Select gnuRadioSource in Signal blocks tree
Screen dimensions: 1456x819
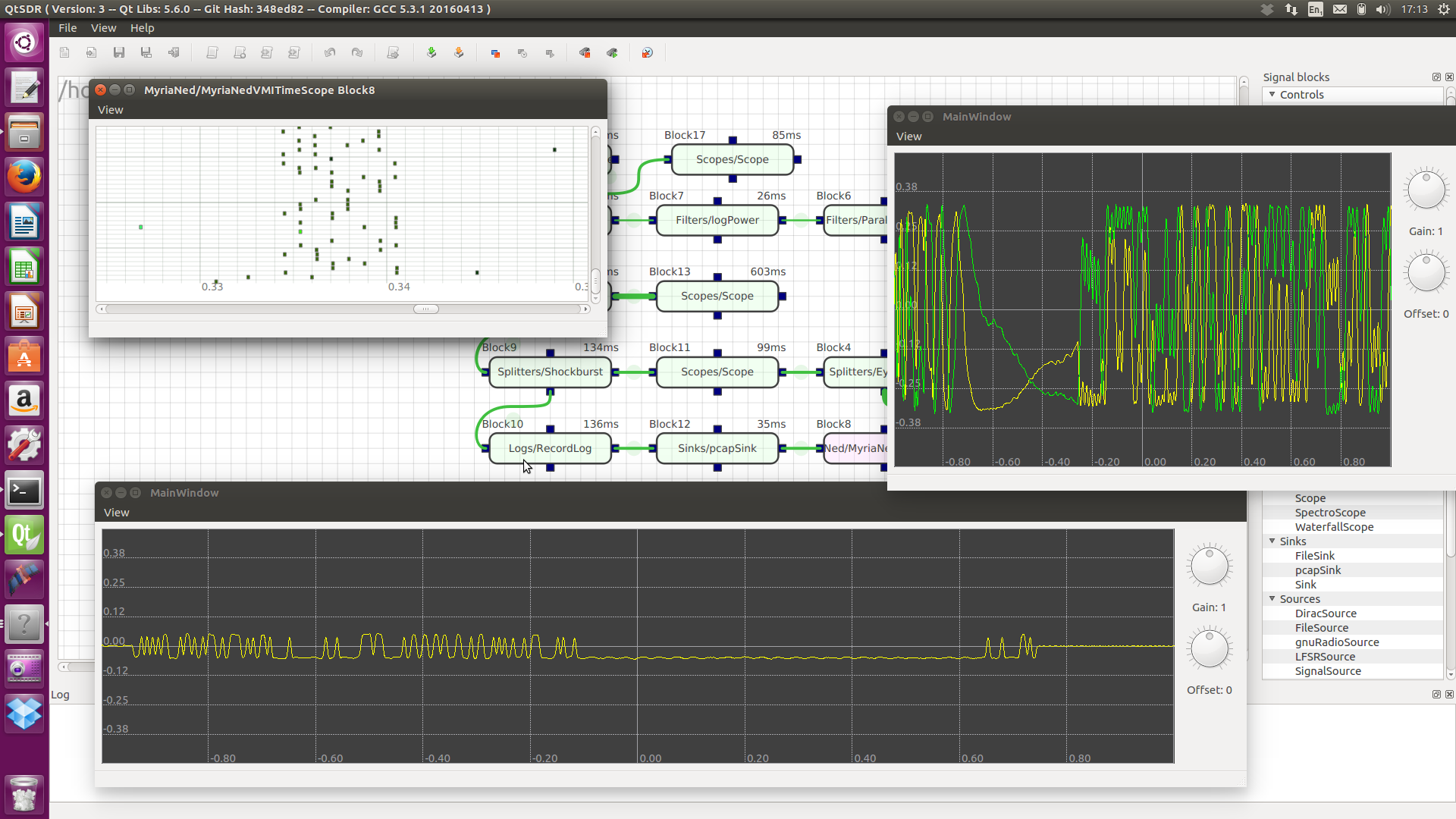[x=1336, y=642]
